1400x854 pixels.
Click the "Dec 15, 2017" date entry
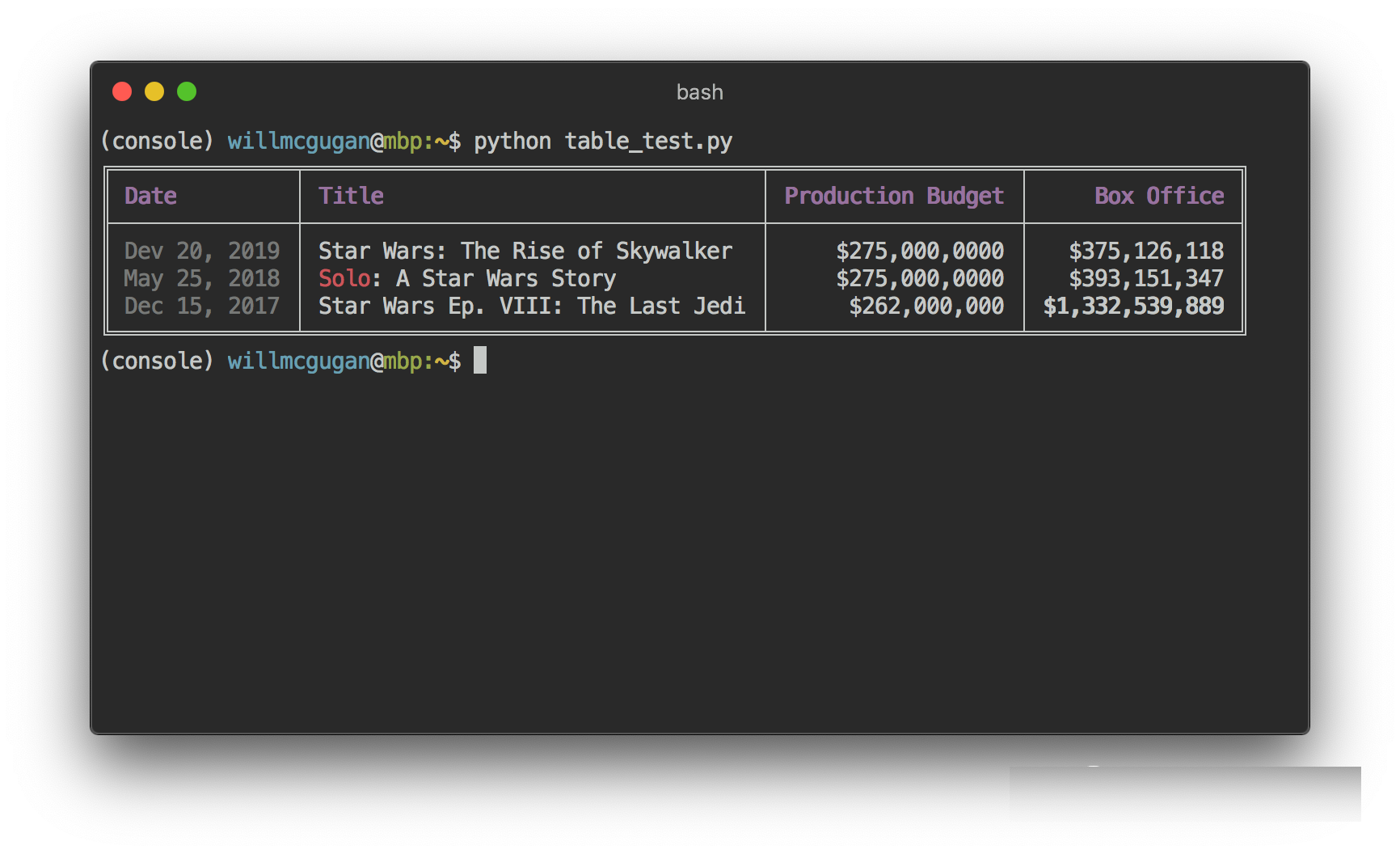click(x=201, y=306)
